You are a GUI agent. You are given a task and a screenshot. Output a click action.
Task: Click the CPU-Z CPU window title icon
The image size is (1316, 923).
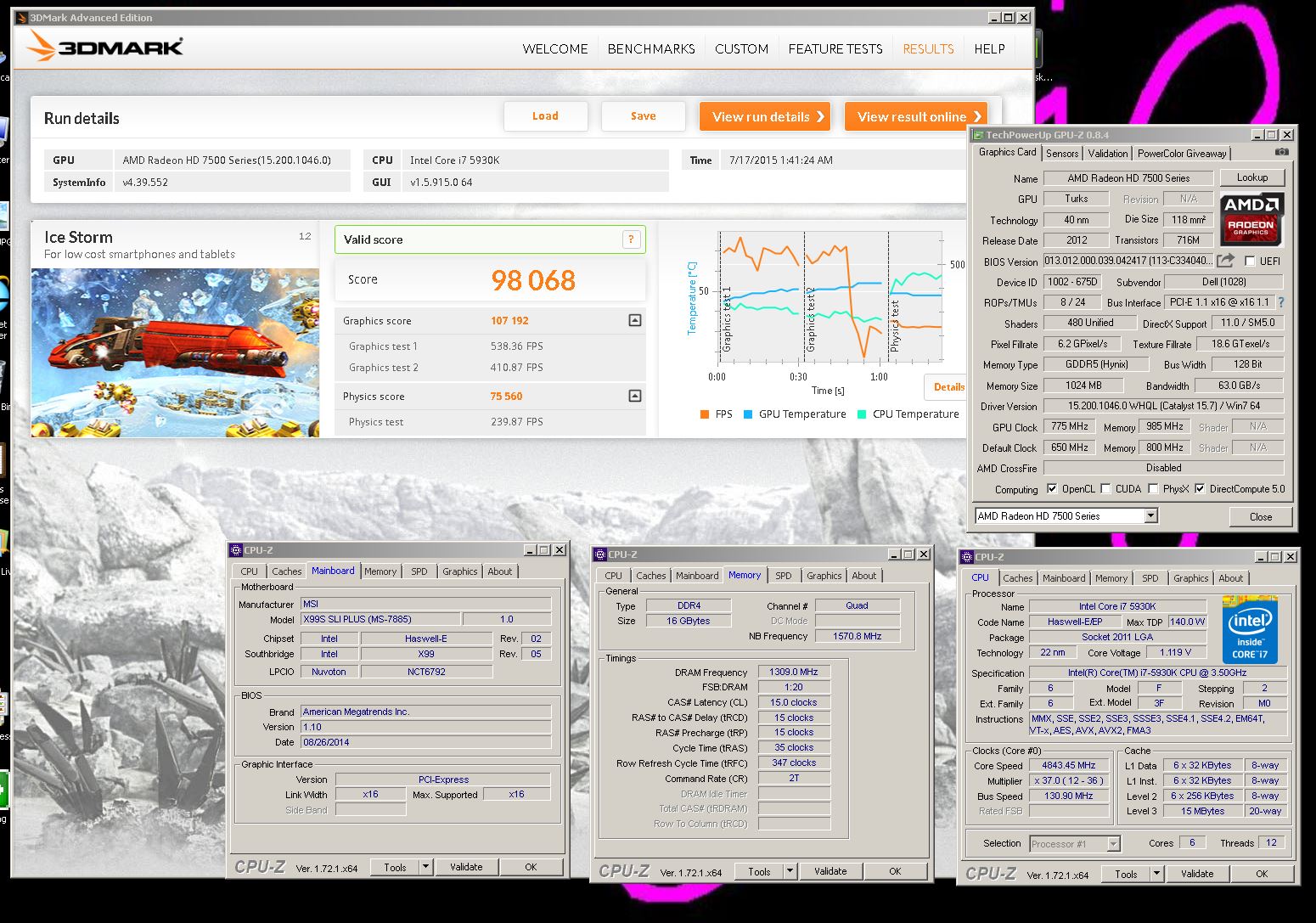pos(968,557)
